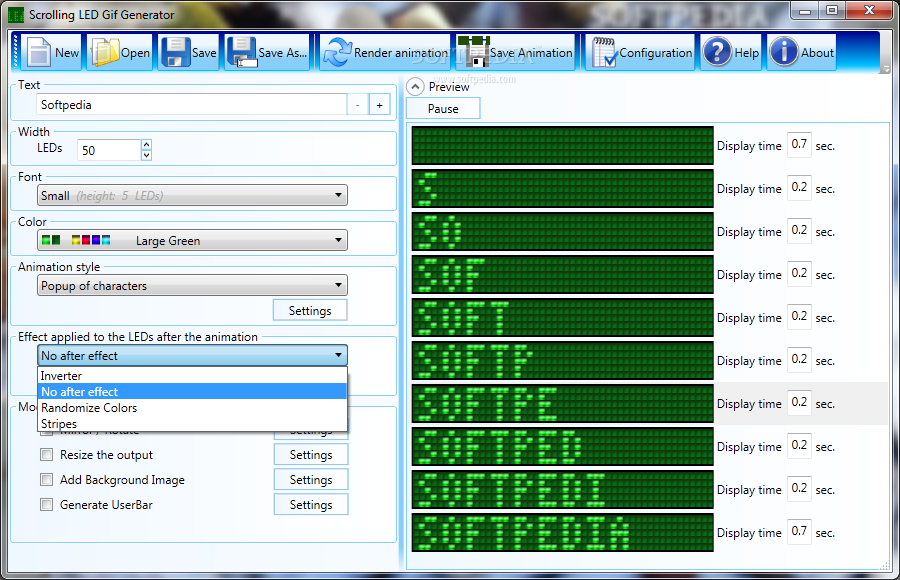This screenshot has width=900, height=580.
Task: Click the LEDs width value field
Action: pos(108,150)
